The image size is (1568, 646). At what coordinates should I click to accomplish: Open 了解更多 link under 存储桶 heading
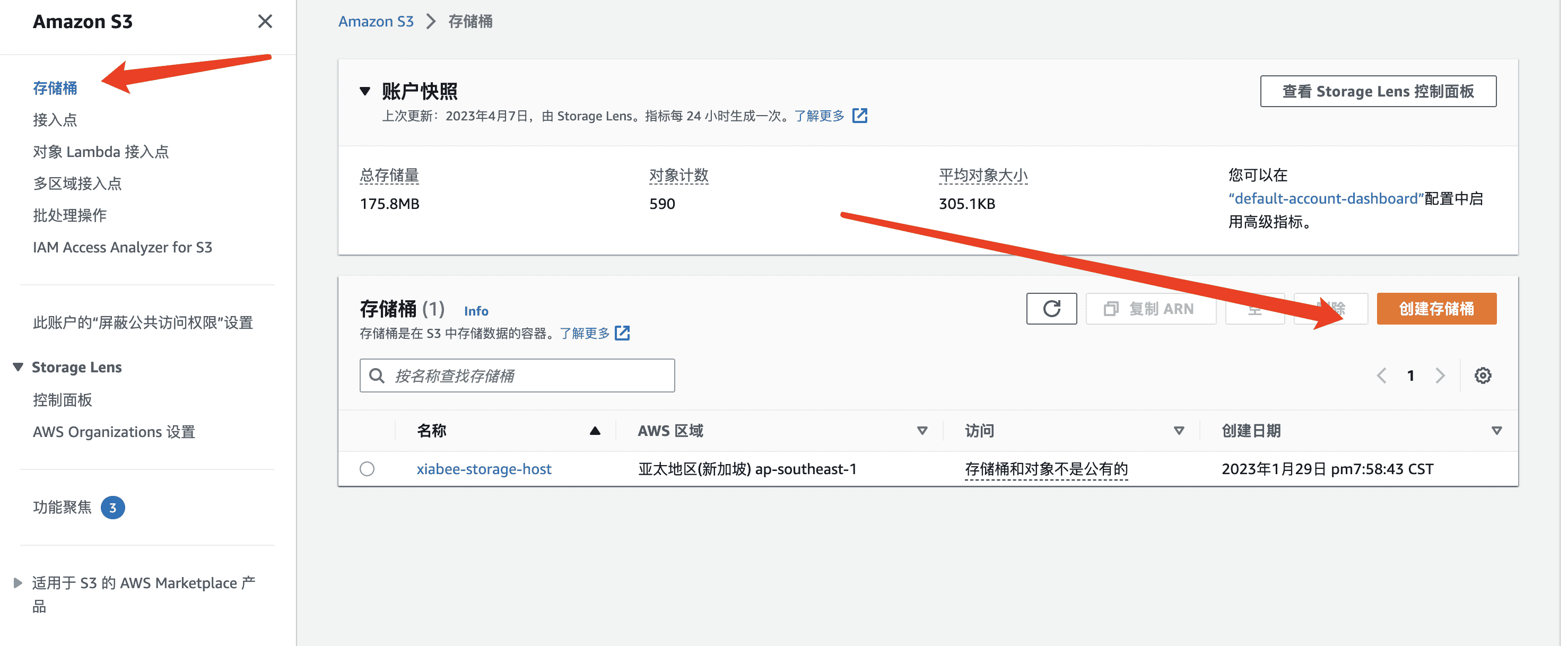click(585, 333)
